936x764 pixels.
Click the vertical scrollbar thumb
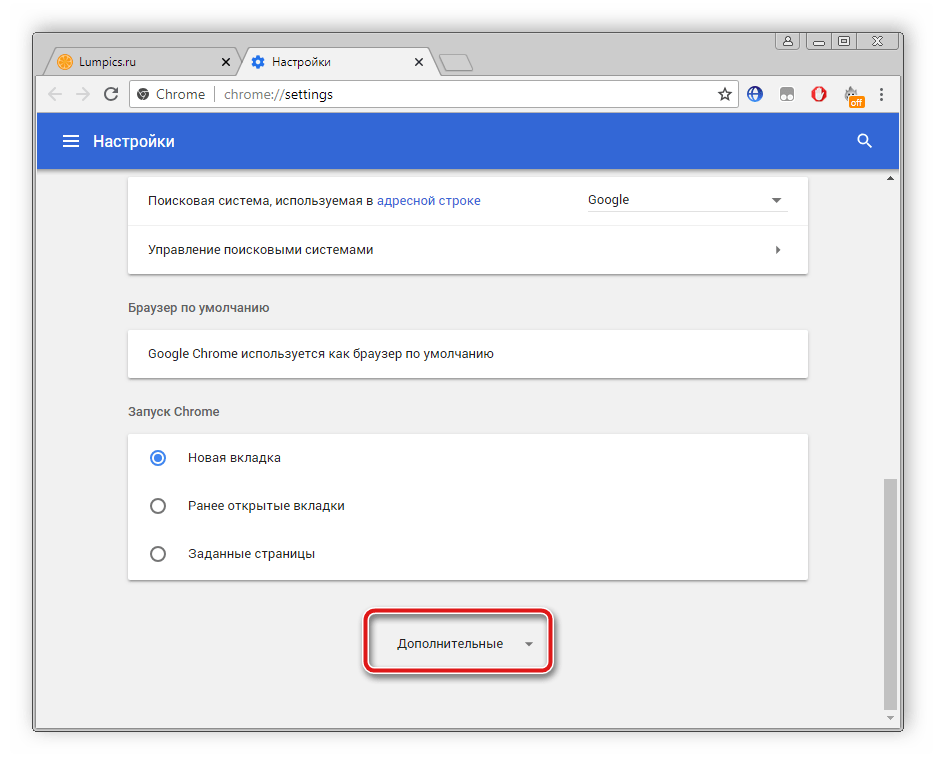click(890, 590)
